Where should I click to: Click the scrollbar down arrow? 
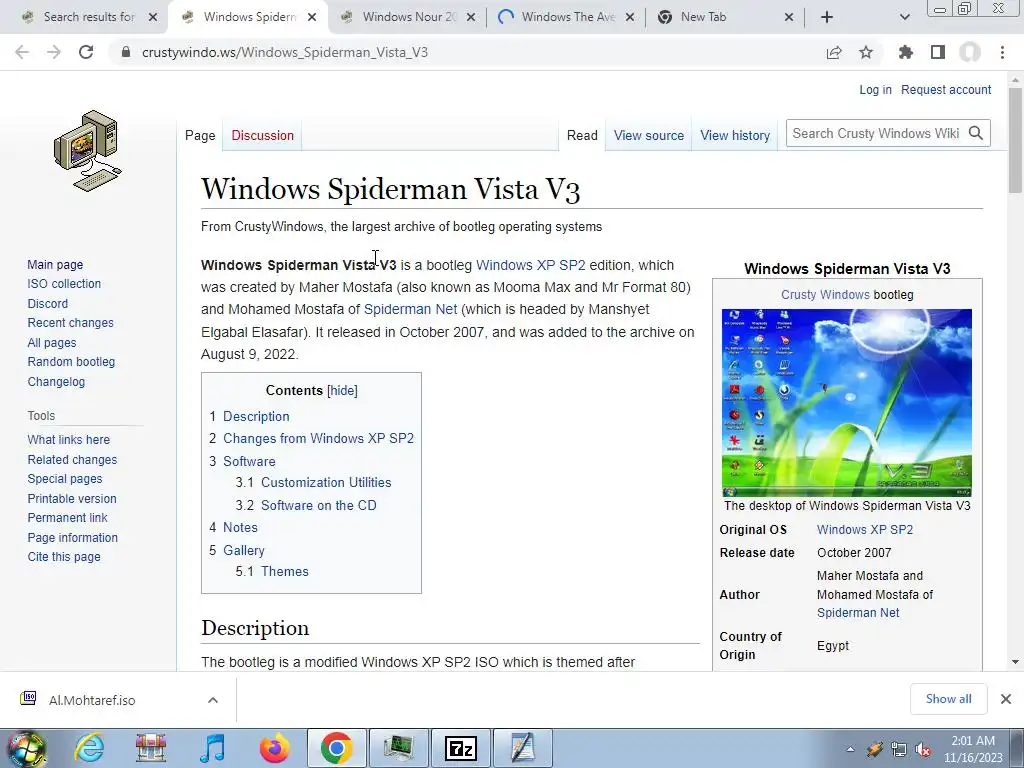1015,662
